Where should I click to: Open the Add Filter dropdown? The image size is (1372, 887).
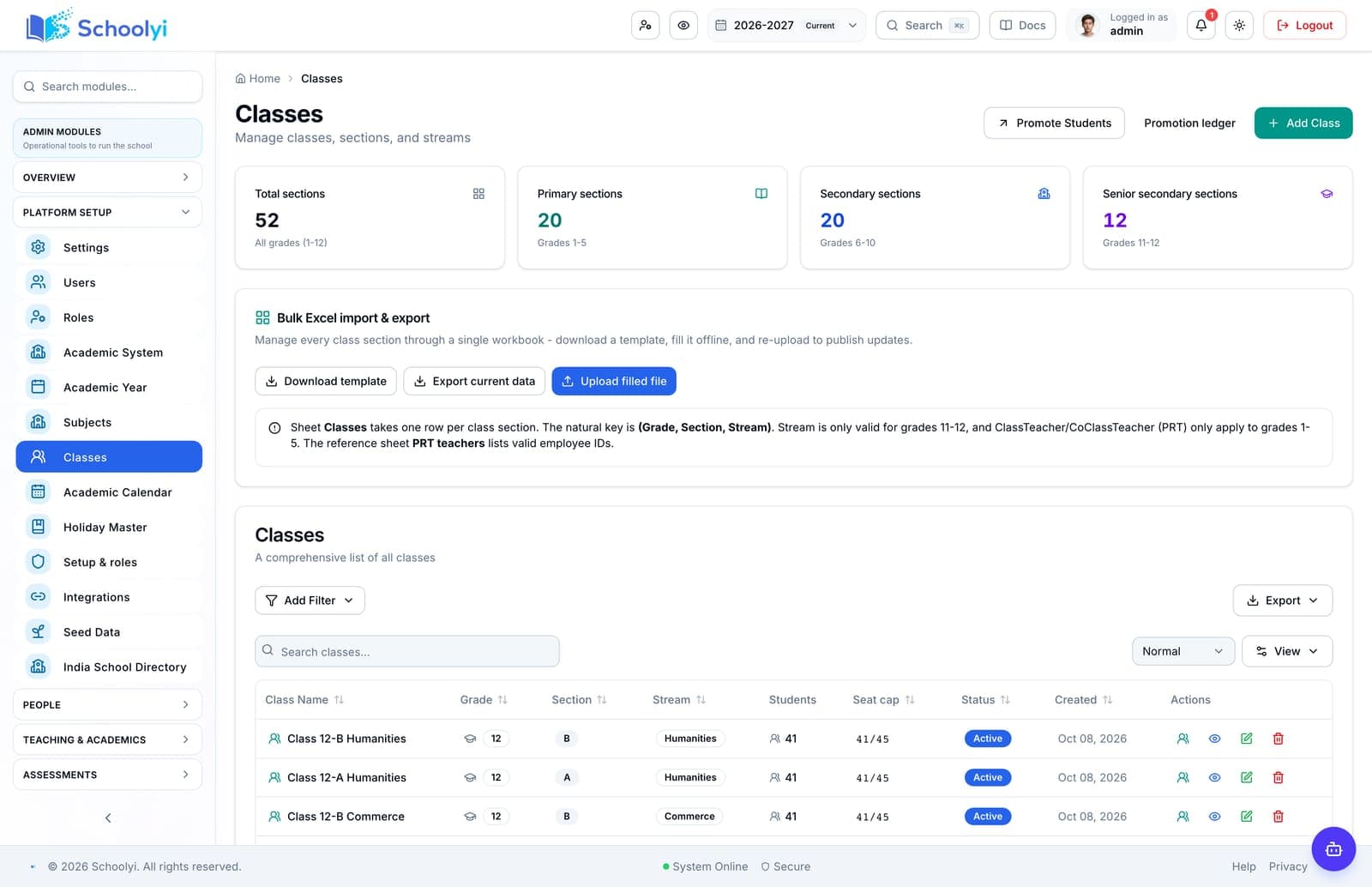[x=310, y=600]
